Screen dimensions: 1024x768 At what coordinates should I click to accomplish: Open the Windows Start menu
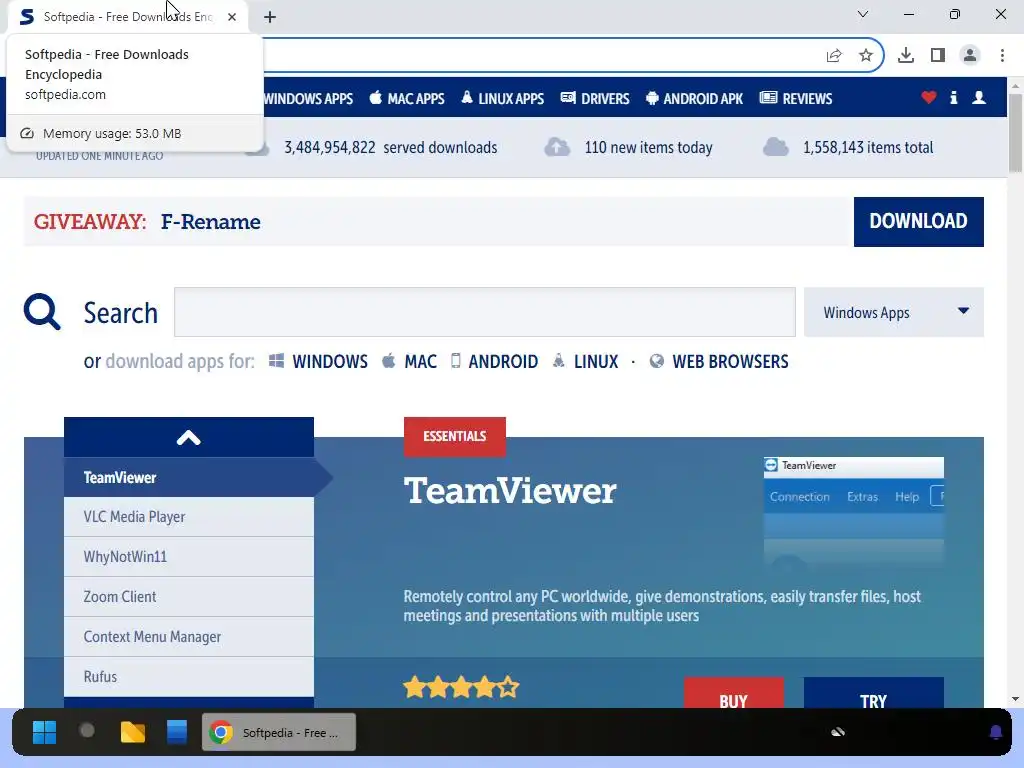(x=44, y=732)
